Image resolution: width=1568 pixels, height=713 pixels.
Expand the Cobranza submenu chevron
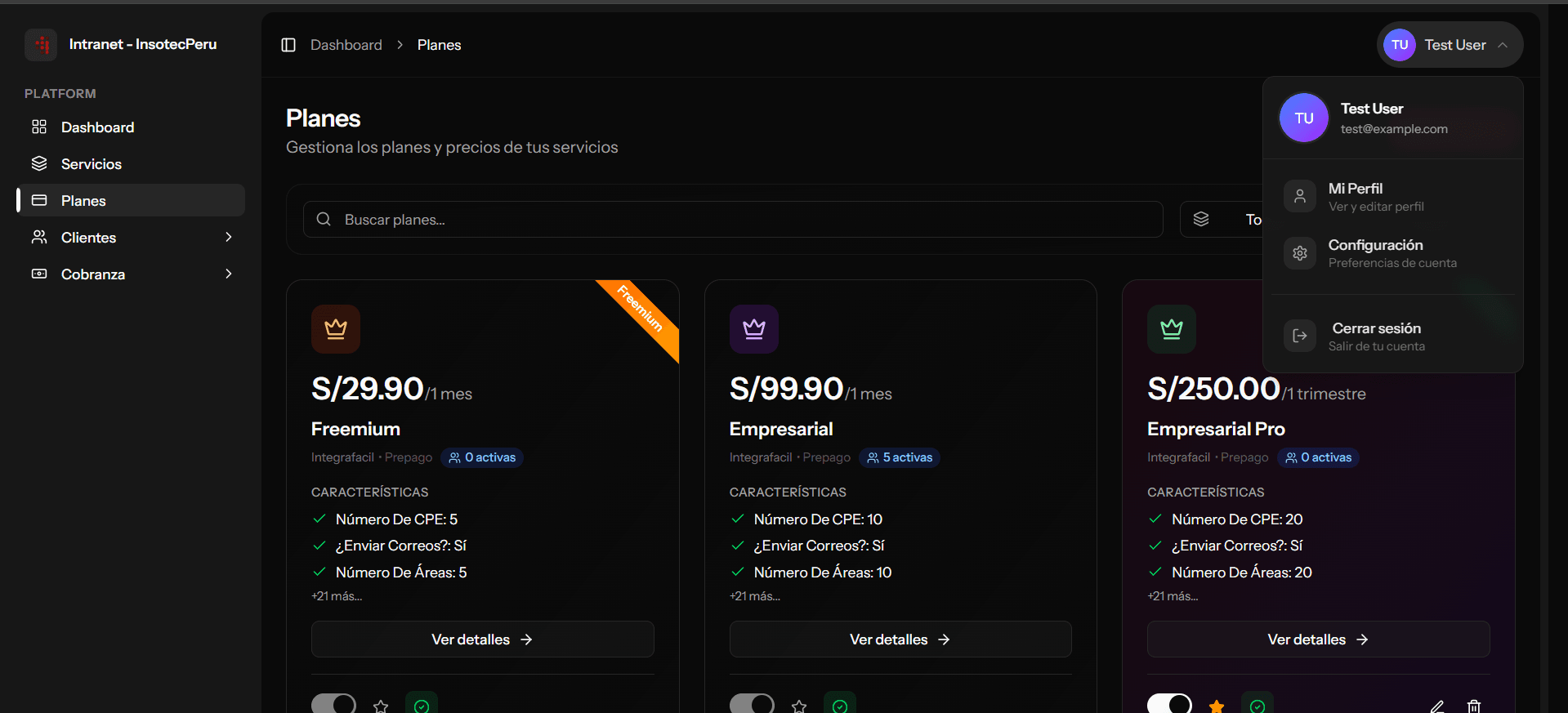pos(229,274)
